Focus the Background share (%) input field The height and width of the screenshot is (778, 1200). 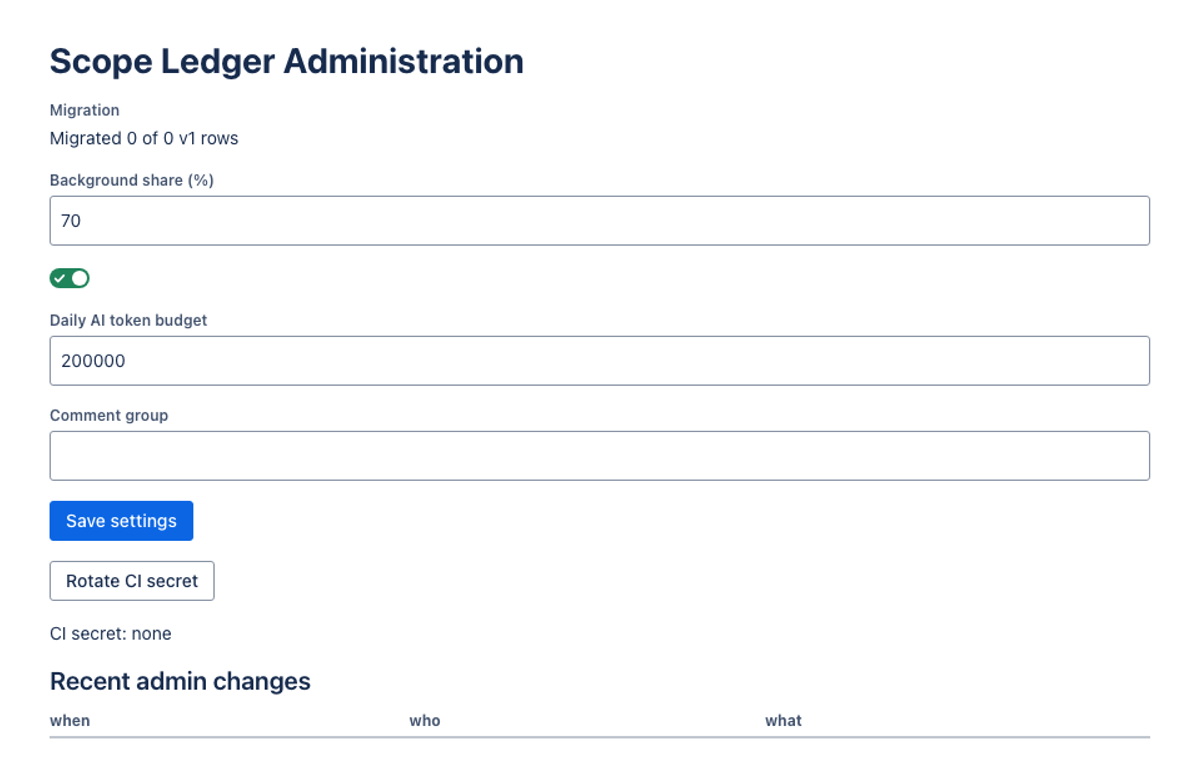pyautogui.click(x=600, y=221)
